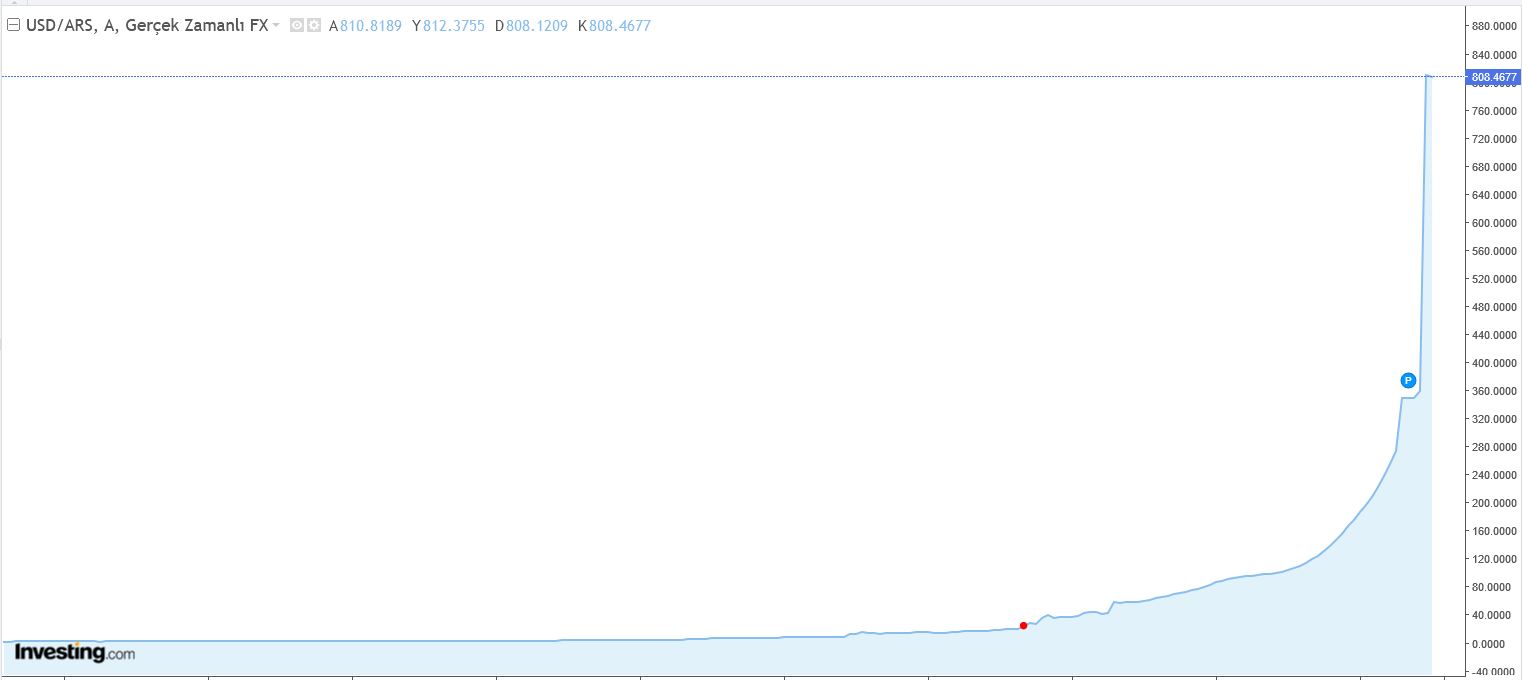Toggle series visibility eye icon

pos(297,26)
